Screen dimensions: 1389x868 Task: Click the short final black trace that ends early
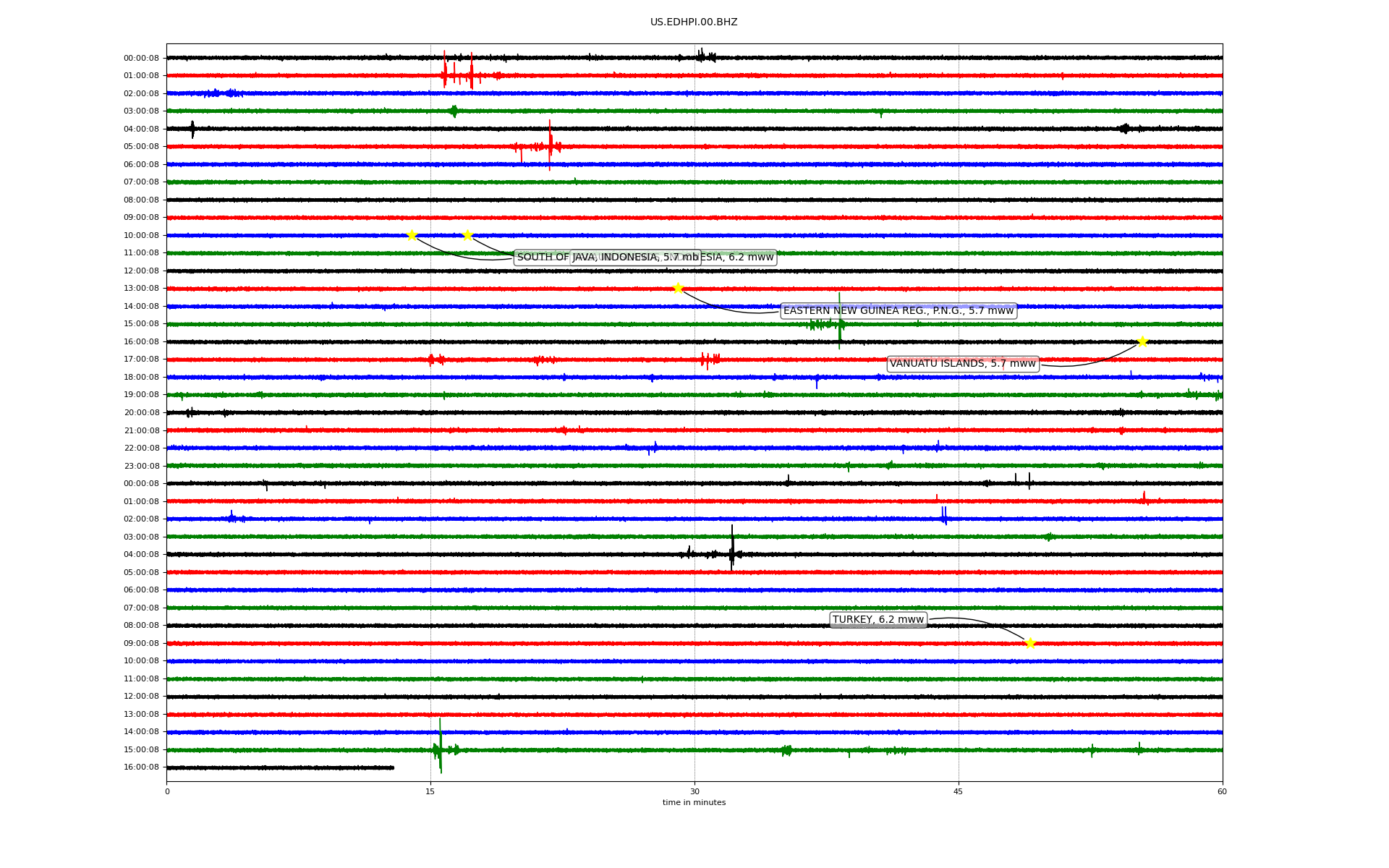(281, 767)
